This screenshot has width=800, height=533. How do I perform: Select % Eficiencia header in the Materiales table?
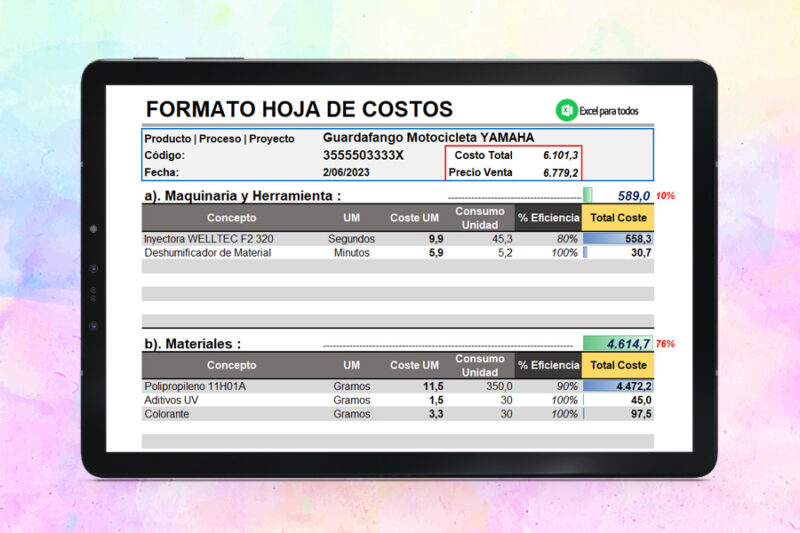pyautogui.click(x=548, y=365)
